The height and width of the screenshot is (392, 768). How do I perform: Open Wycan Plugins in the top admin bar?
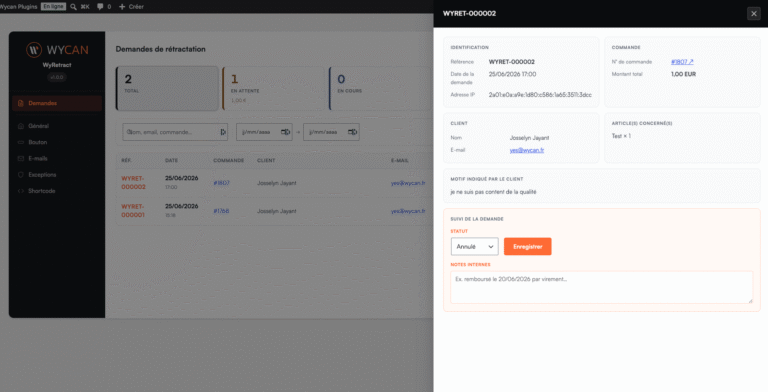(18, 6)
